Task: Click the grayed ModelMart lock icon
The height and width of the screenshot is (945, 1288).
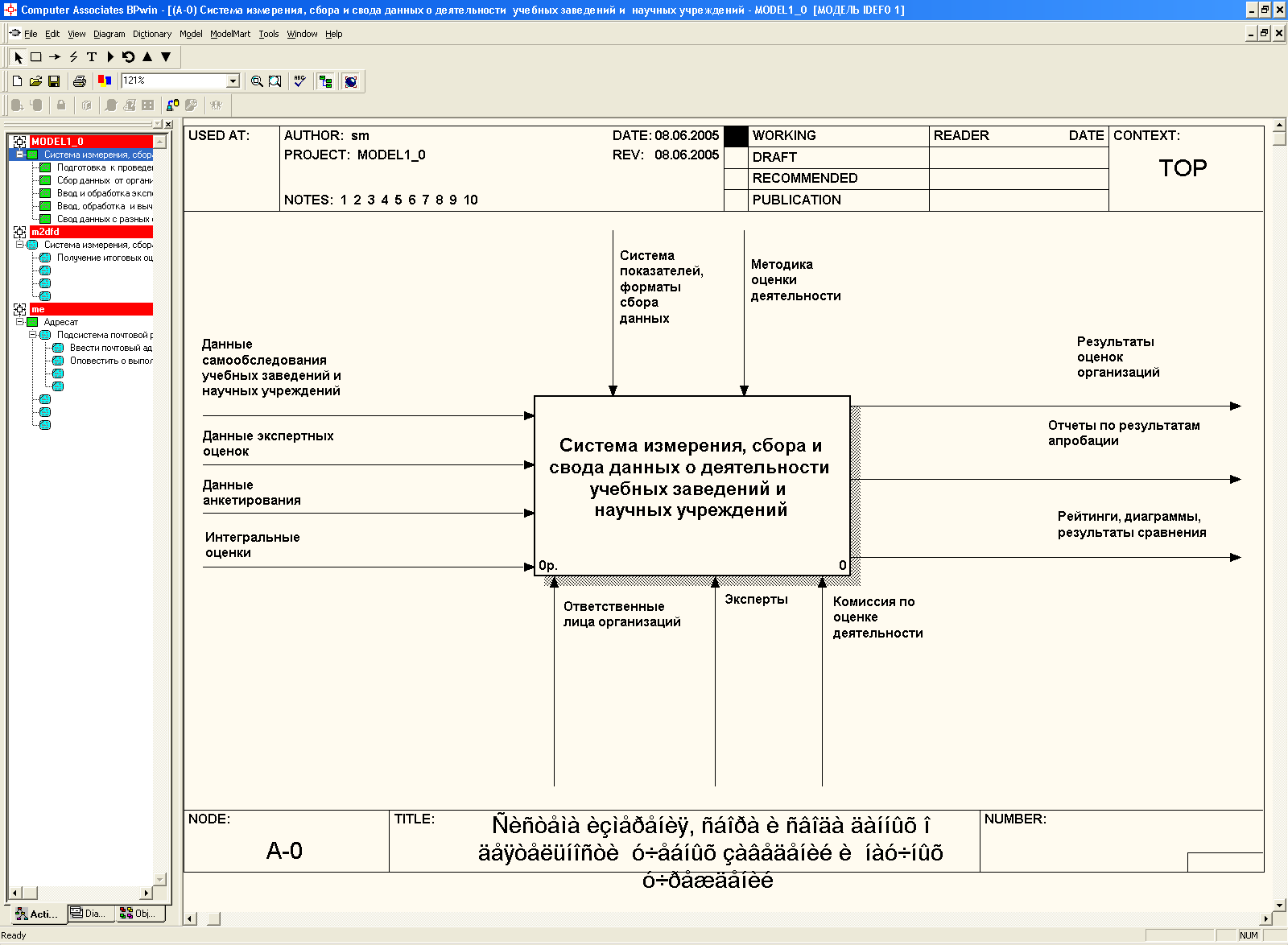Action: [x=61, y=105]
